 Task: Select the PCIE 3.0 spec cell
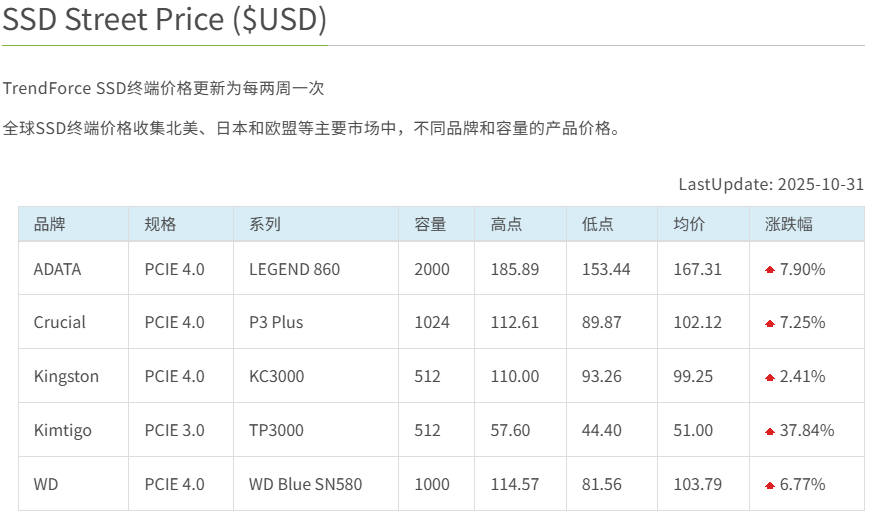[x=174, y=431]
